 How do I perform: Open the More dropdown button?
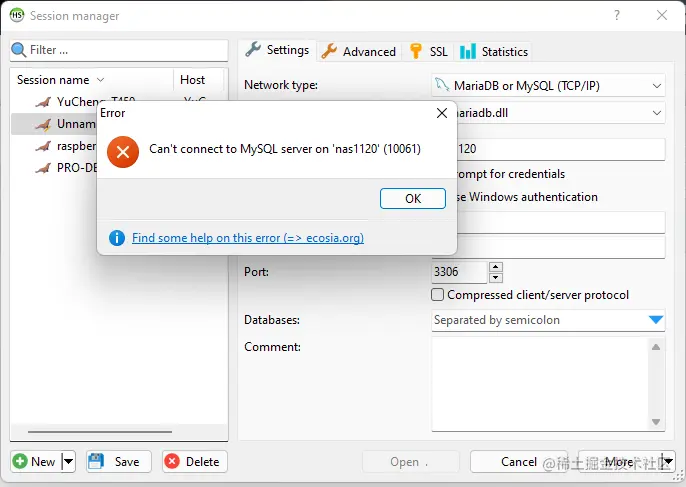point(626,462)
